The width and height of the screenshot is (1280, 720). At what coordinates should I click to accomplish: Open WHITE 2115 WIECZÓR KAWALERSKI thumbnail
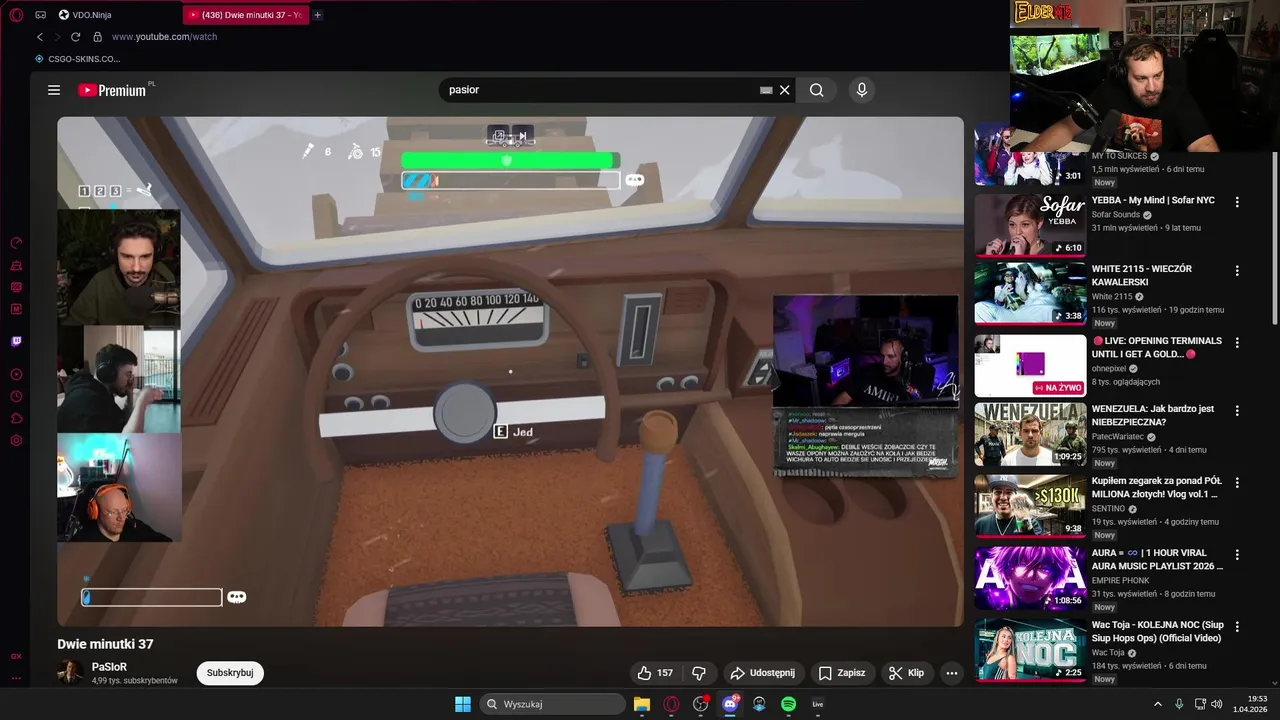coord(1030,293)
